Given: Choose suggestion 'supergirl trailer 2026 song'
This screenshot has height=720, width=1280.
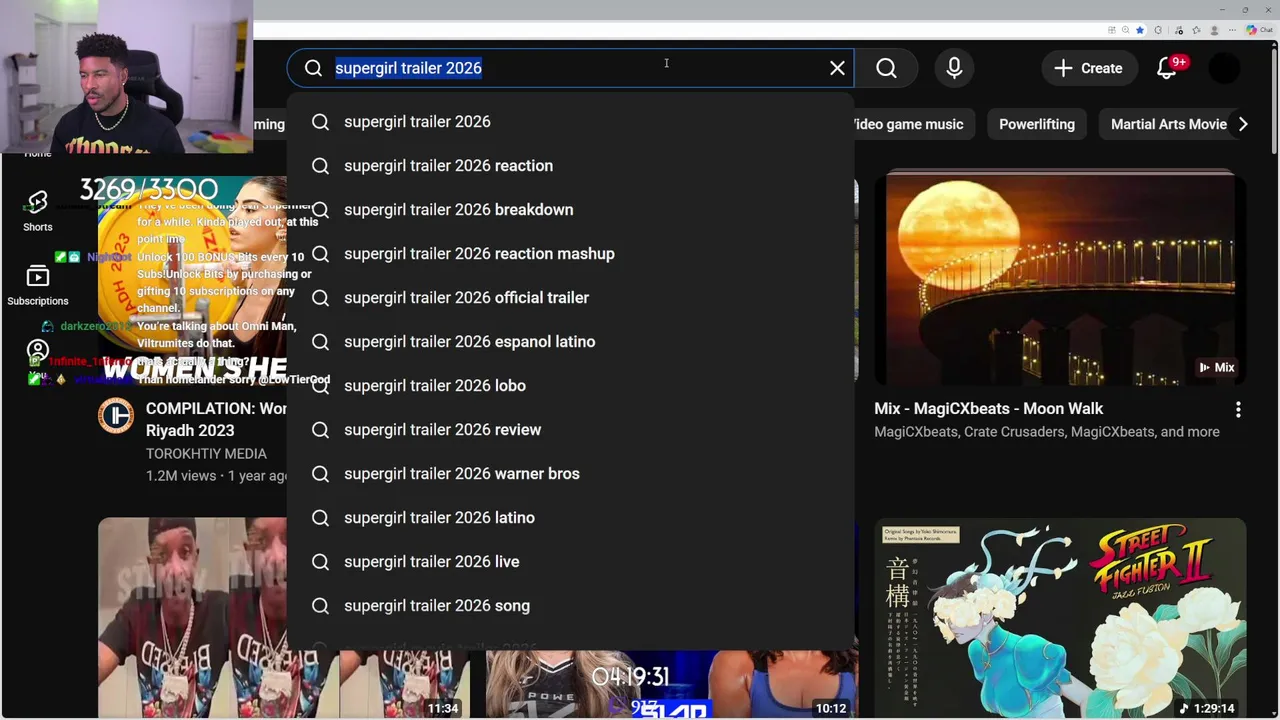Looking at the screenshot, I should (x=570, y=606).
